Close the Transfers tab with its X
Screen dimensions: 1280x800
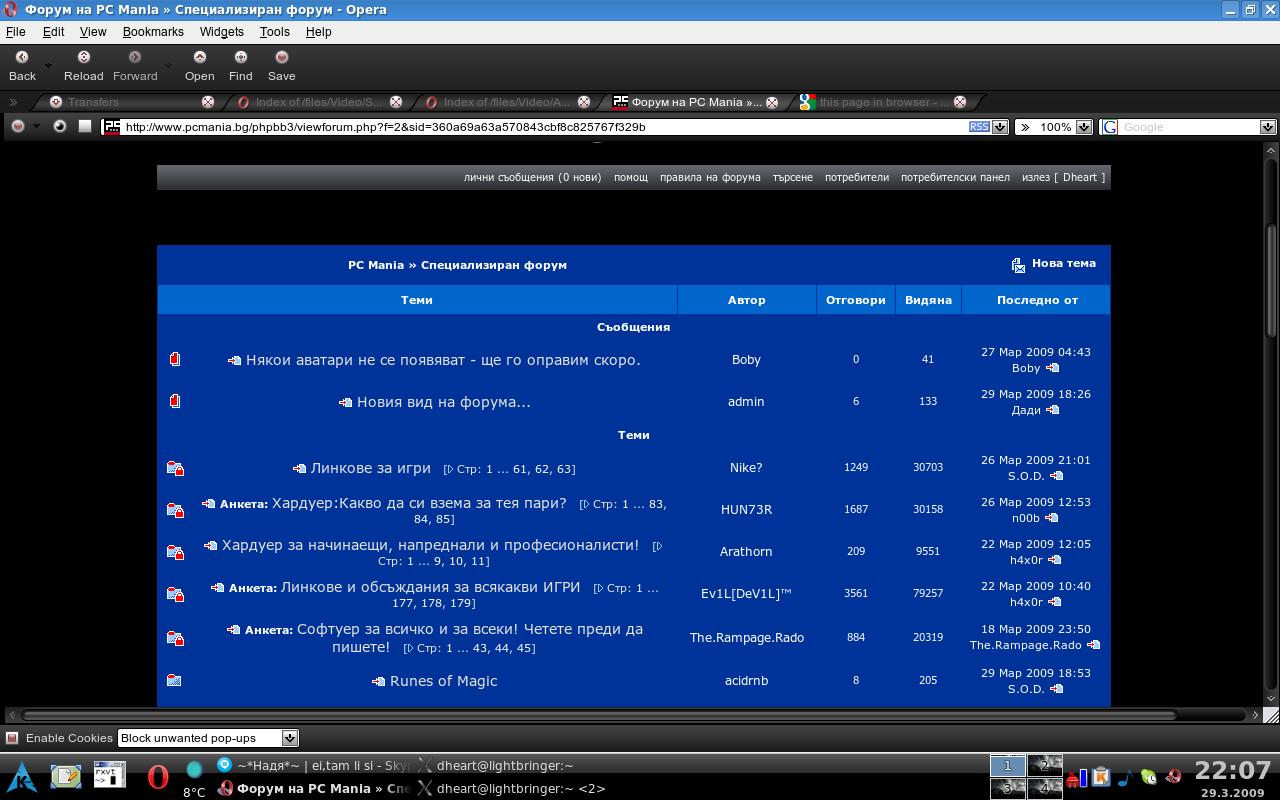coord(208,102)
